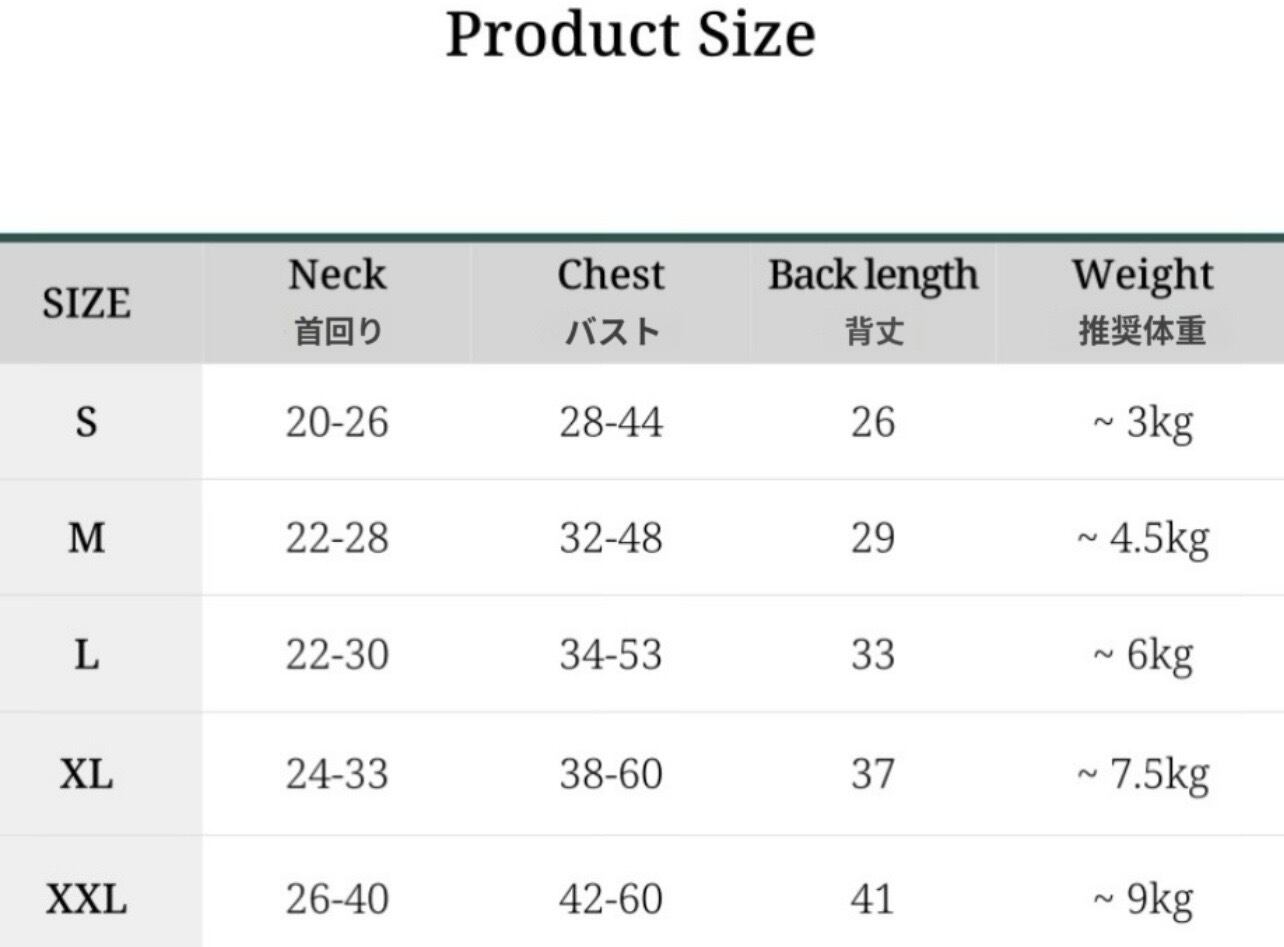Select the 32-48 chest measurement cell

point(611,539)
